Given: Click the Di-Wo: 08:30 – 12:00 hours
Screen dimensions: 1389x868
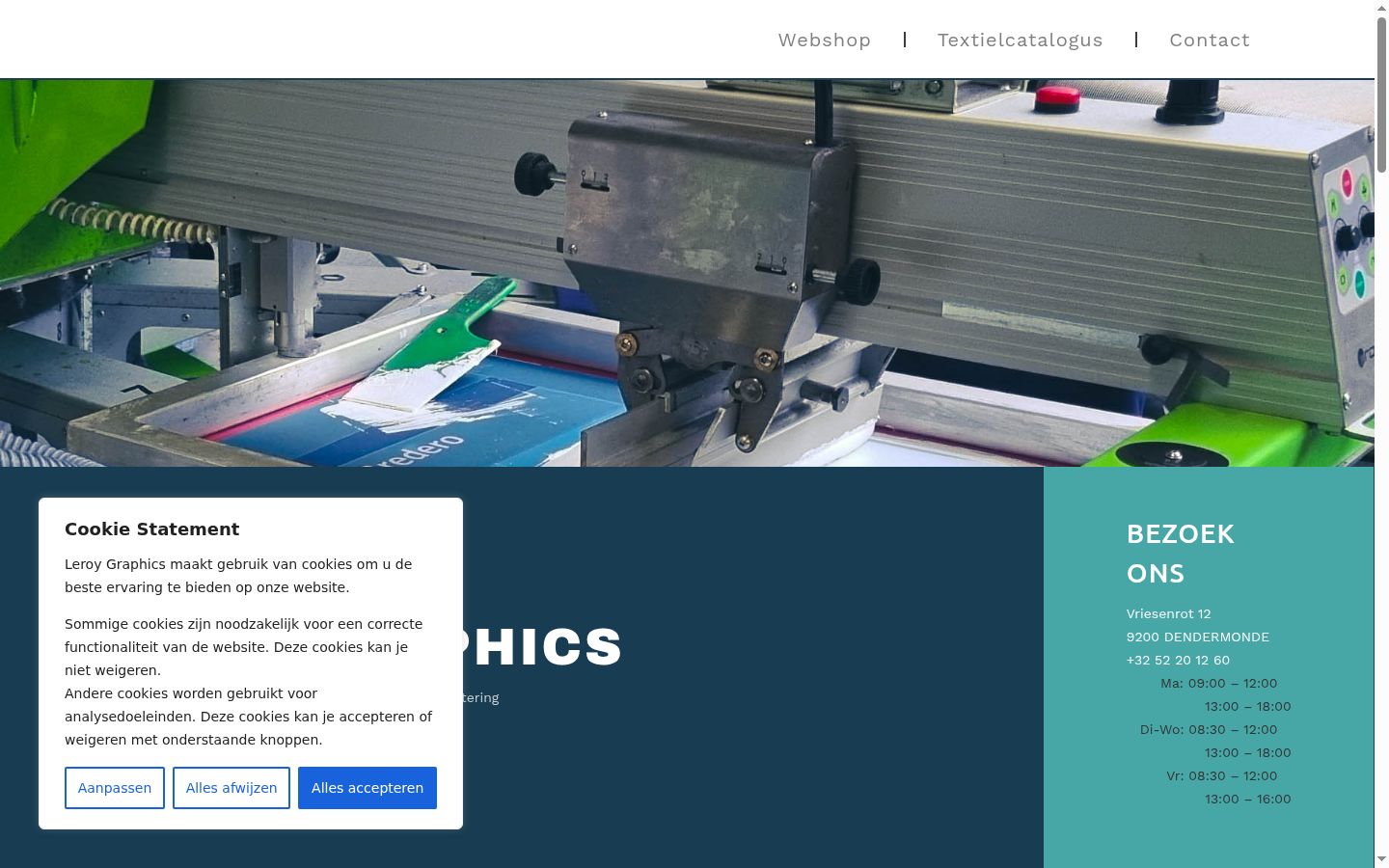Looking at the screenshot, I should click(x=1209, y=729).
